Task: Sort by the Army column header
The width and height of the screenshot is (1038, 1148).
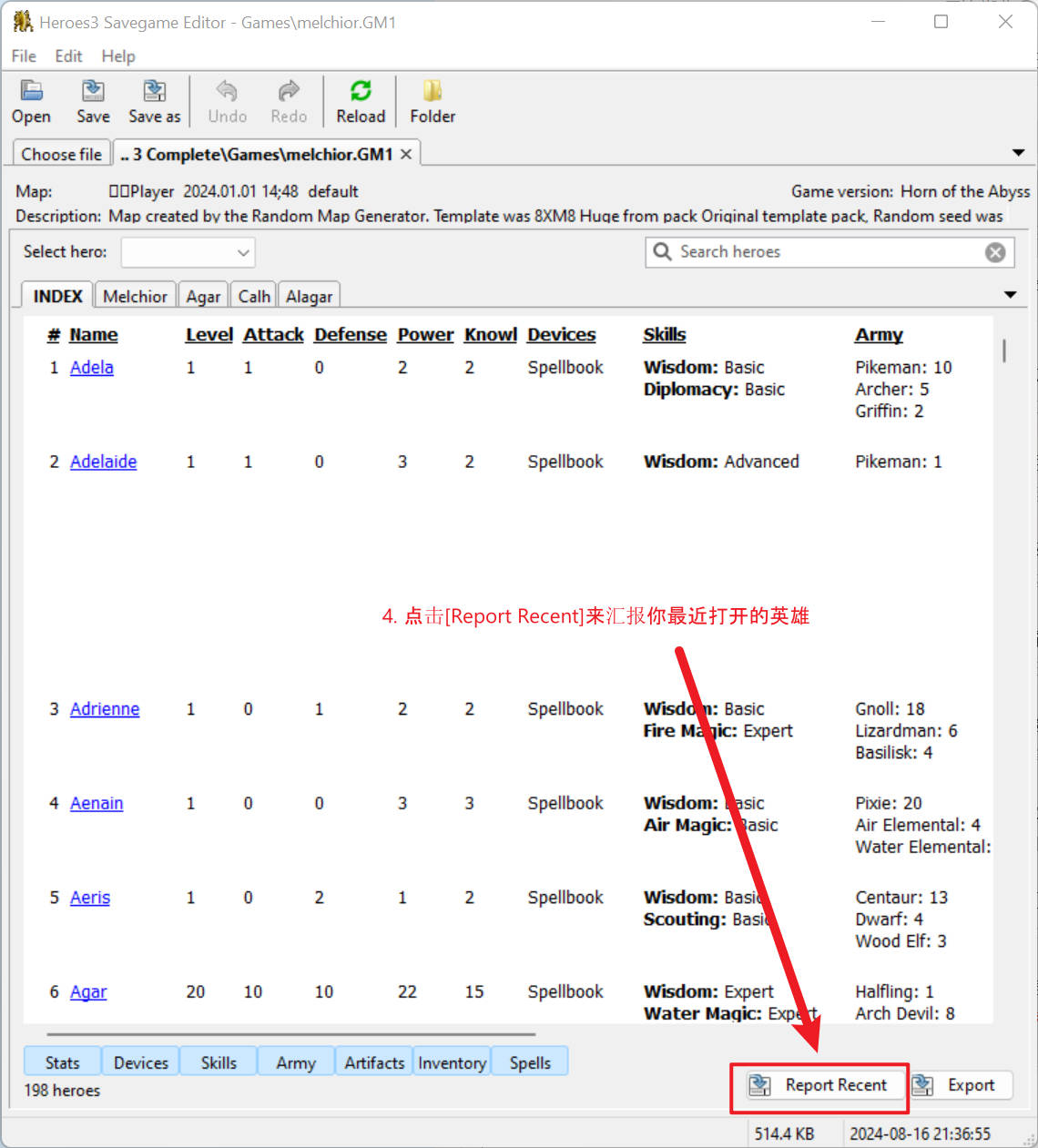Action: tap(879, 335)
